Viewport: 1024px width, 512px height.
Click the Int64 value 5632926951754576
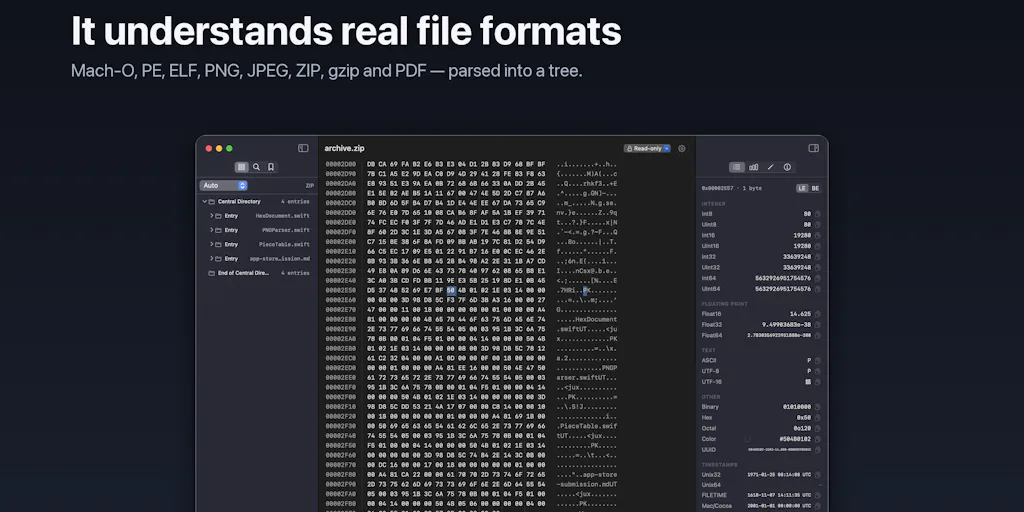pyautogui.click(x=783, y=278)
